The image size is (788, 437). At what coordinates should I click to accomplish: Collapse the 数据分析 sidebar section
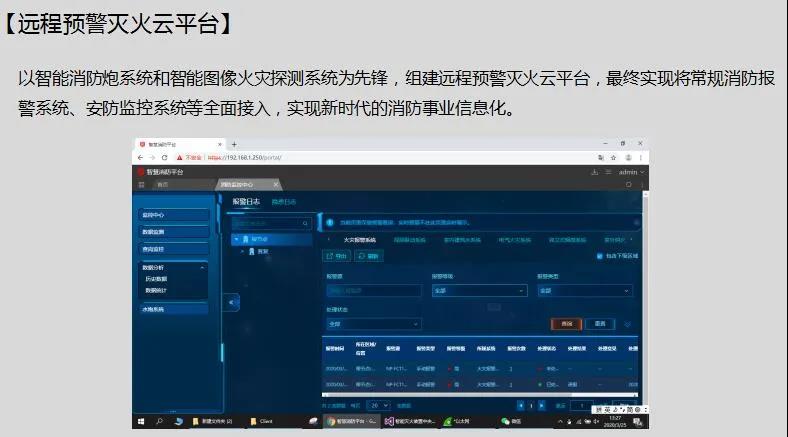[x=203, y=268]
